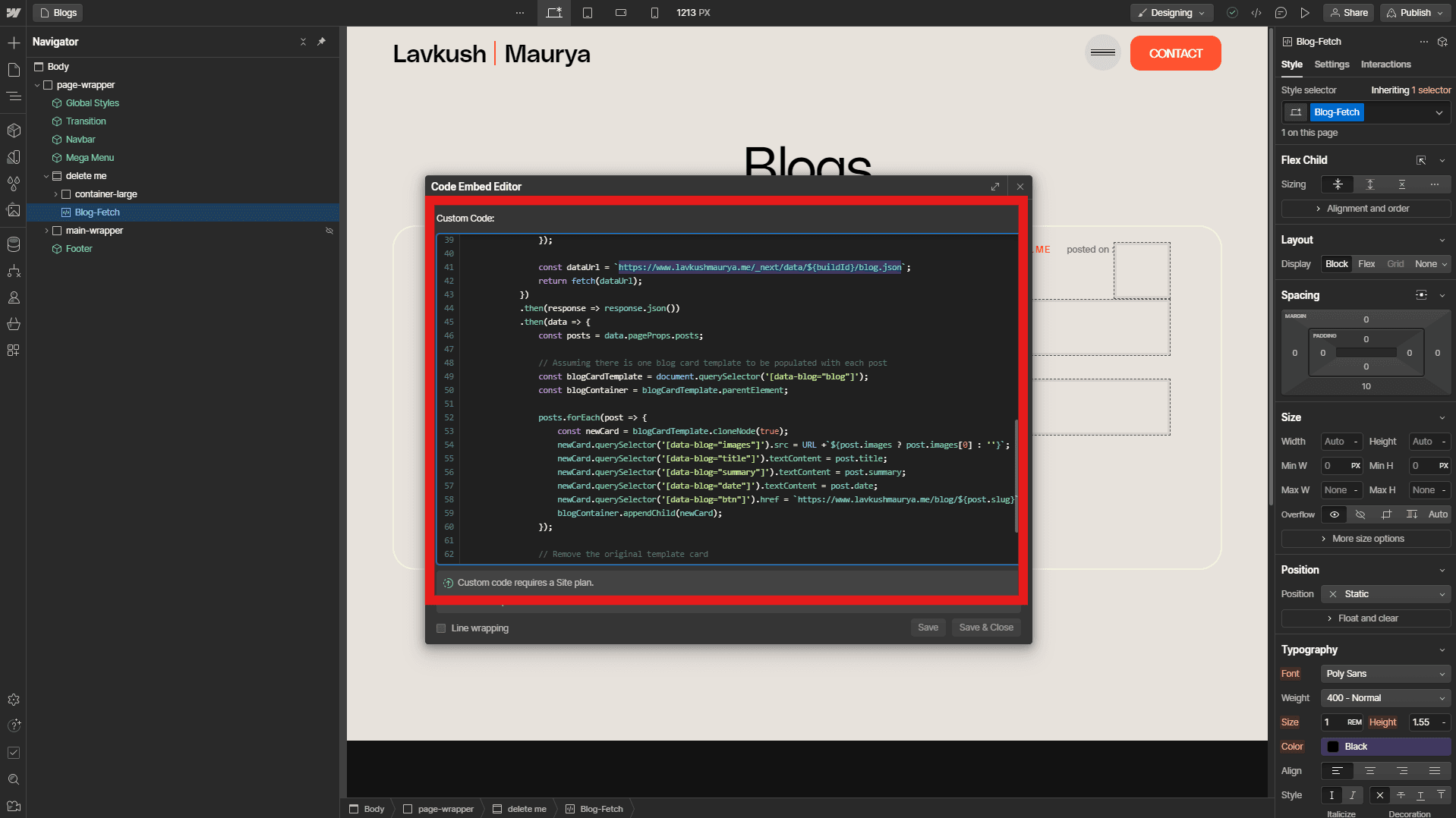Click the Share button
Image resolution: width=1456 pixels, height=818 pixels.
tap(1349, 13)
